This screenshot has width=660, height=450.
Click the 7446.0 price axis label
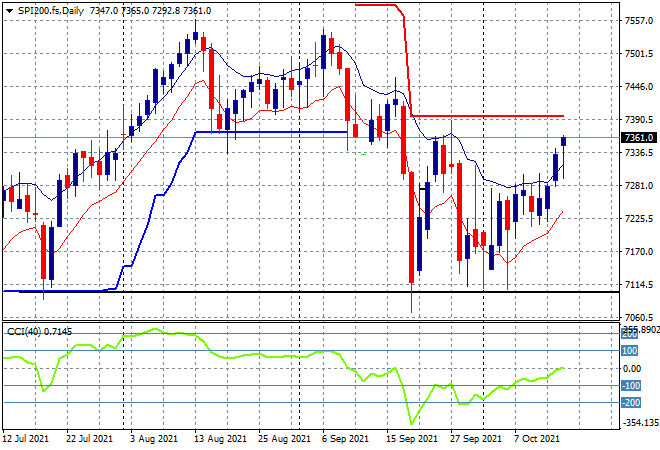639,87
